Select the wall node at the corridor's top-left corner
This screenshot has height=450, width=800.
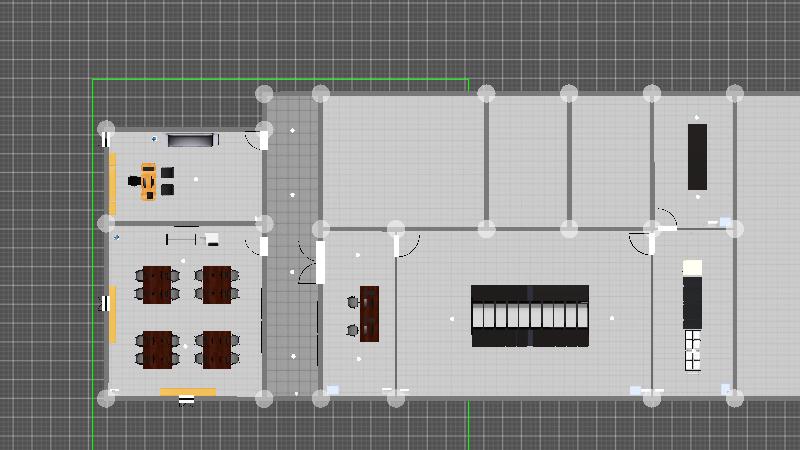coord(264,94)
